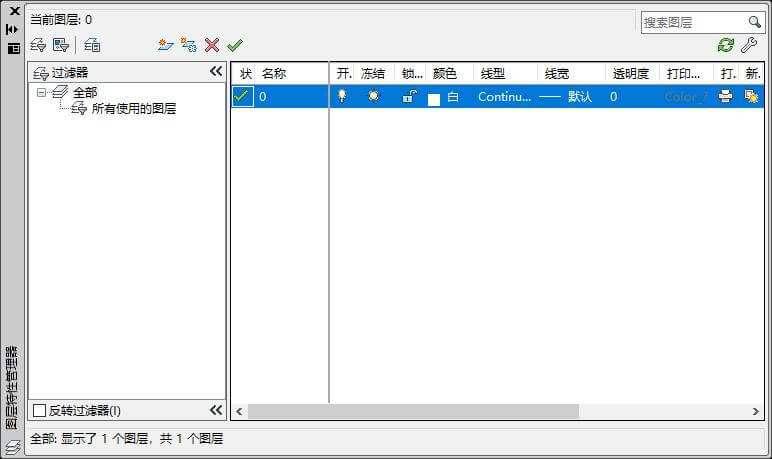Delete the selected layer

pos(212,45)
